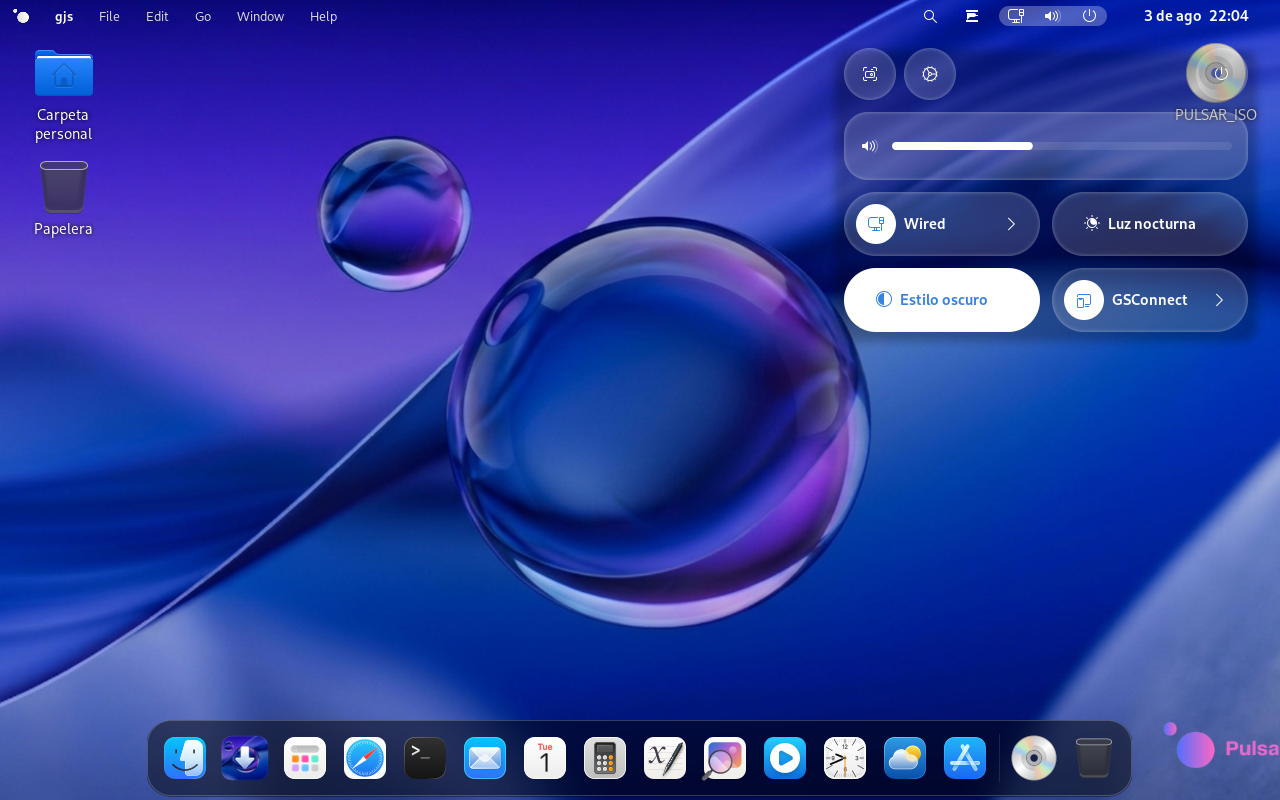
Task: Open the gjs application menu
Action: click(x=64, y=16)
